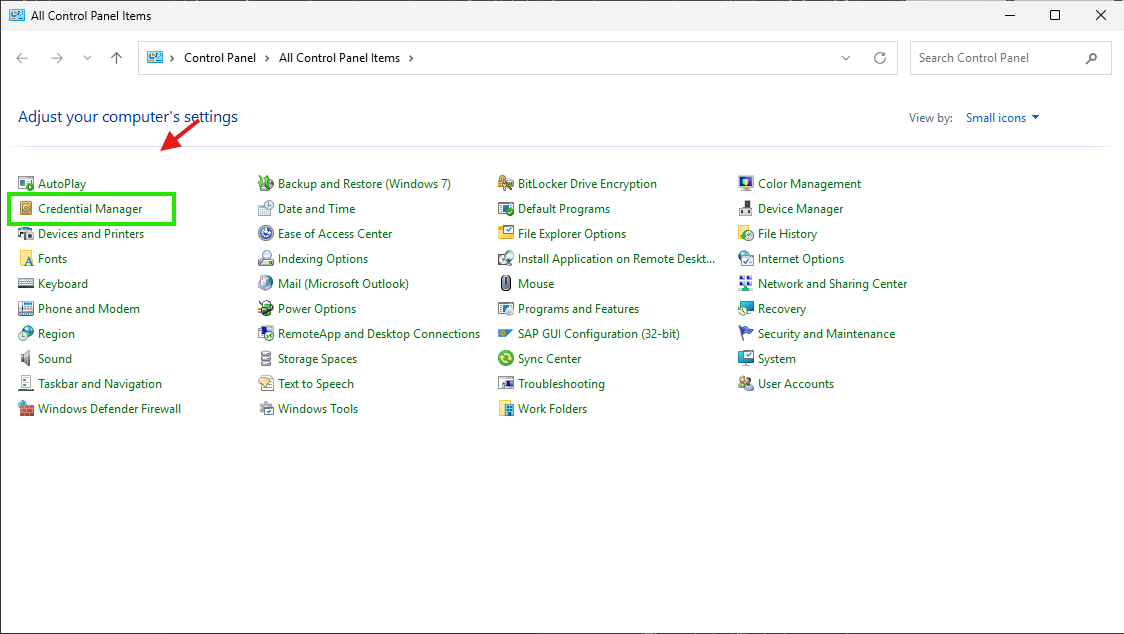Image resolution: width=1124 pixels, height=634 pixels.
Task: Open the recent locations dropdown arrow
Action: point(88,58)
